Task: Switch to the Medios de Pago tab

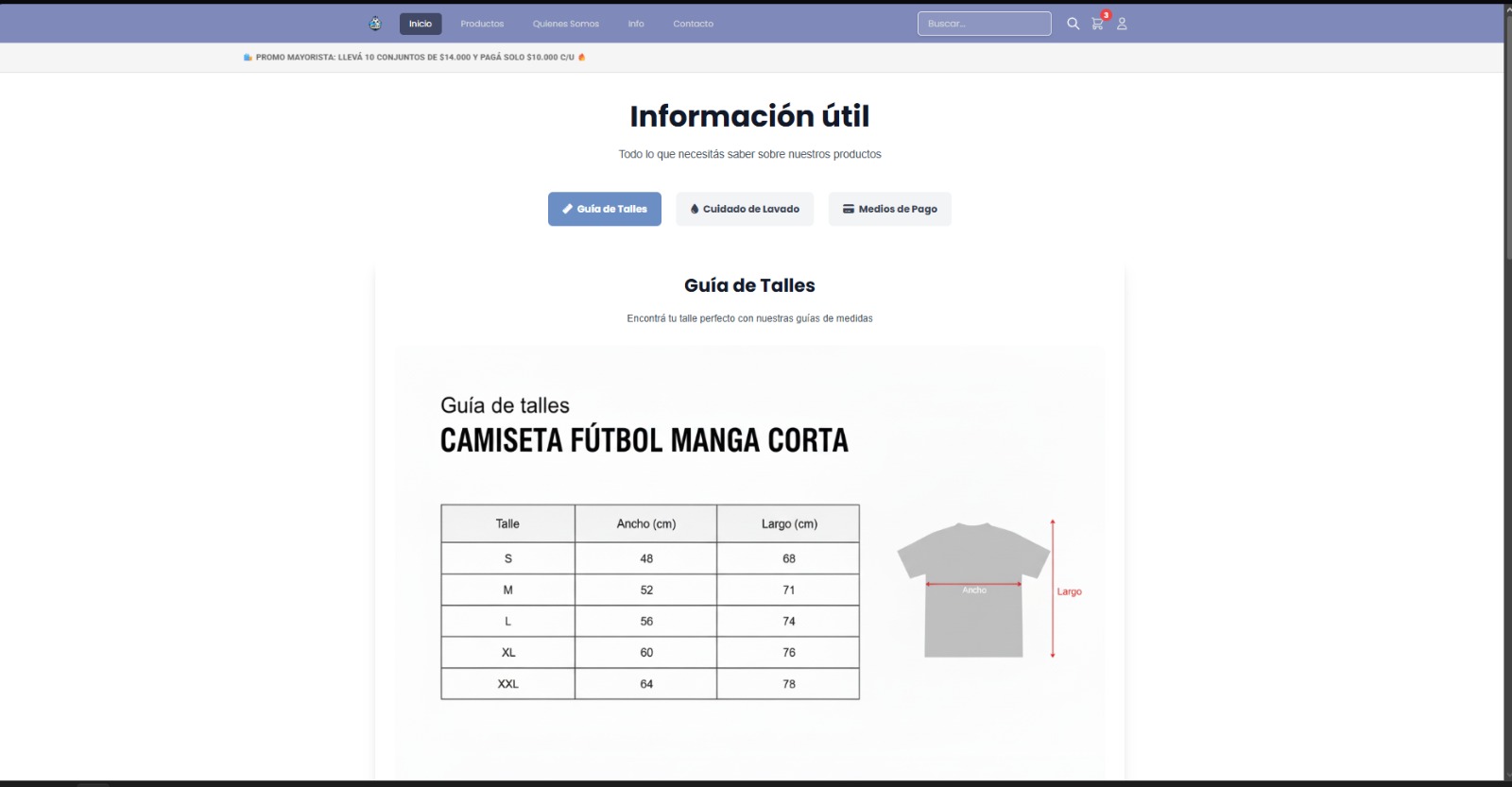Action: [889, 209]
